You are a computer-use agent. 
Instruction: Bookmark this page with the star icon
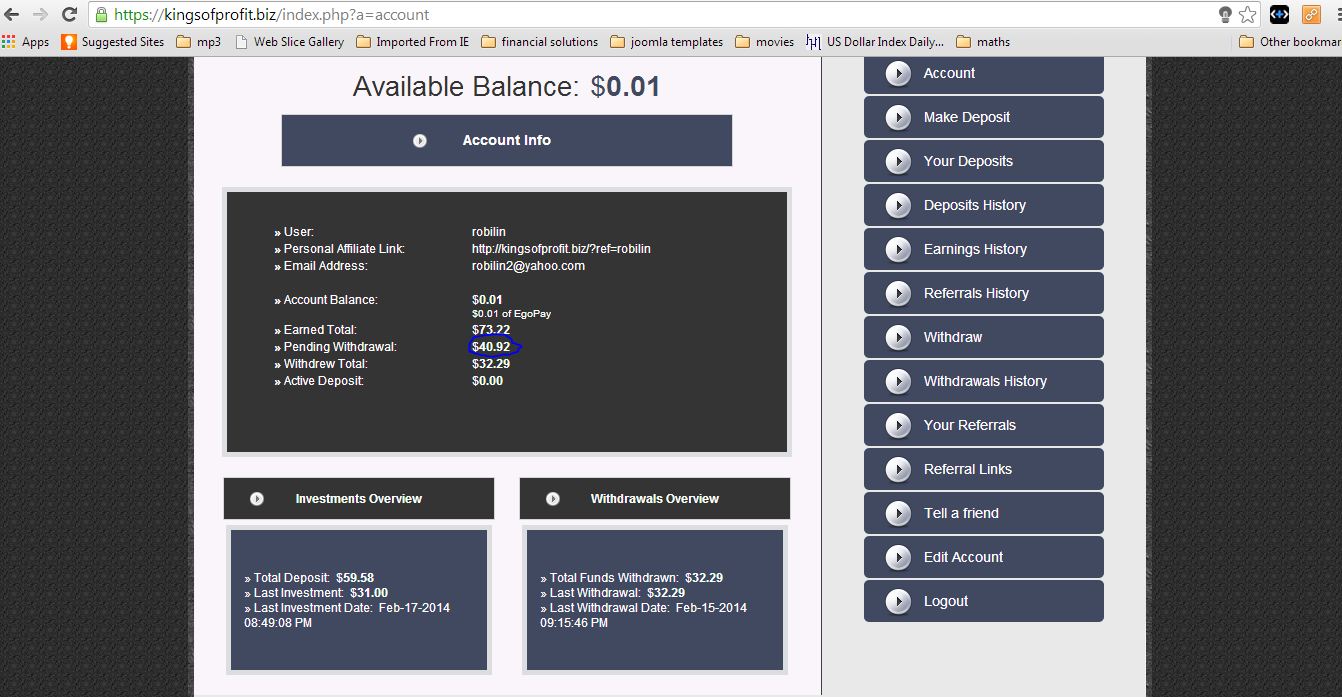click(1247, 15)
